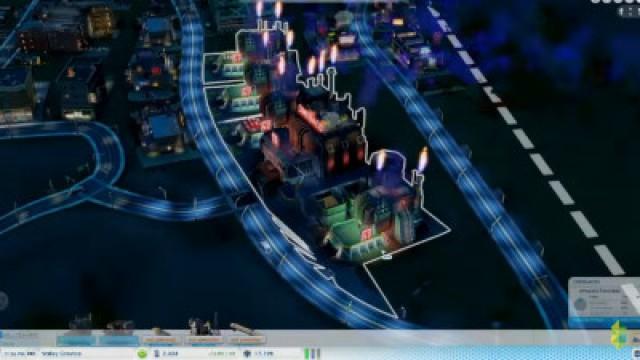This screenshot has height=360, width=640.
Task: Select the long pipe-shaped building thumbnail
Action: coord(246,333)
